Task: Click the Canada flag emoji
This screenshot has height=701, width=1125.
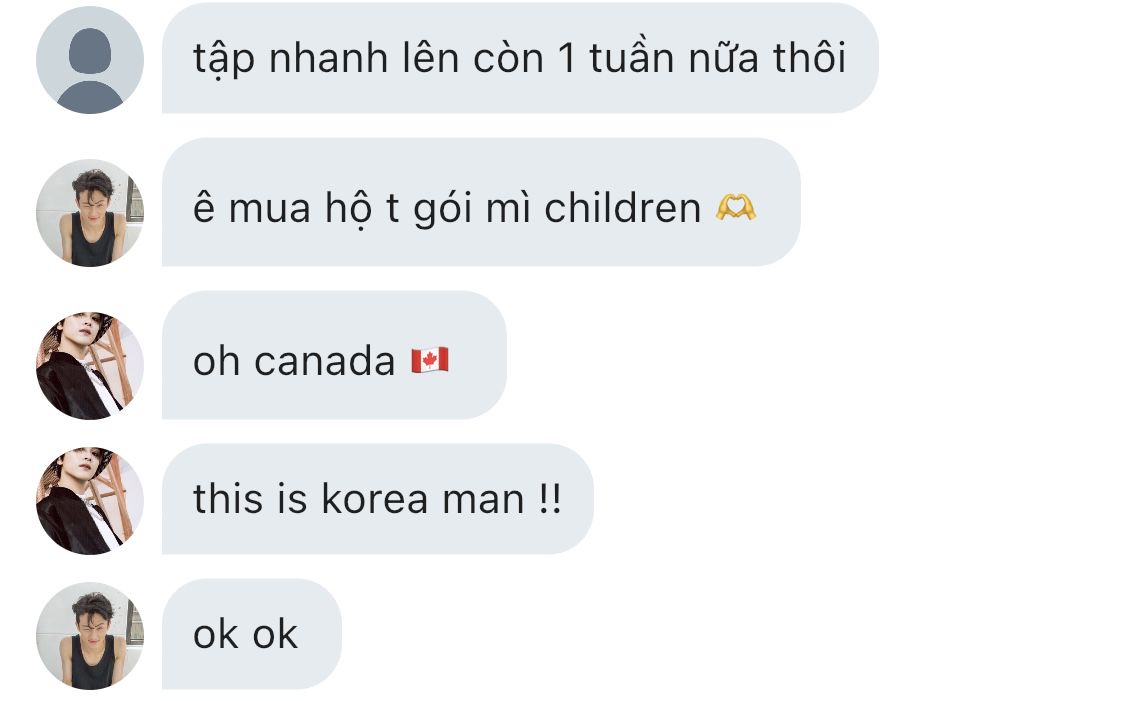Action: click(430, 360)
